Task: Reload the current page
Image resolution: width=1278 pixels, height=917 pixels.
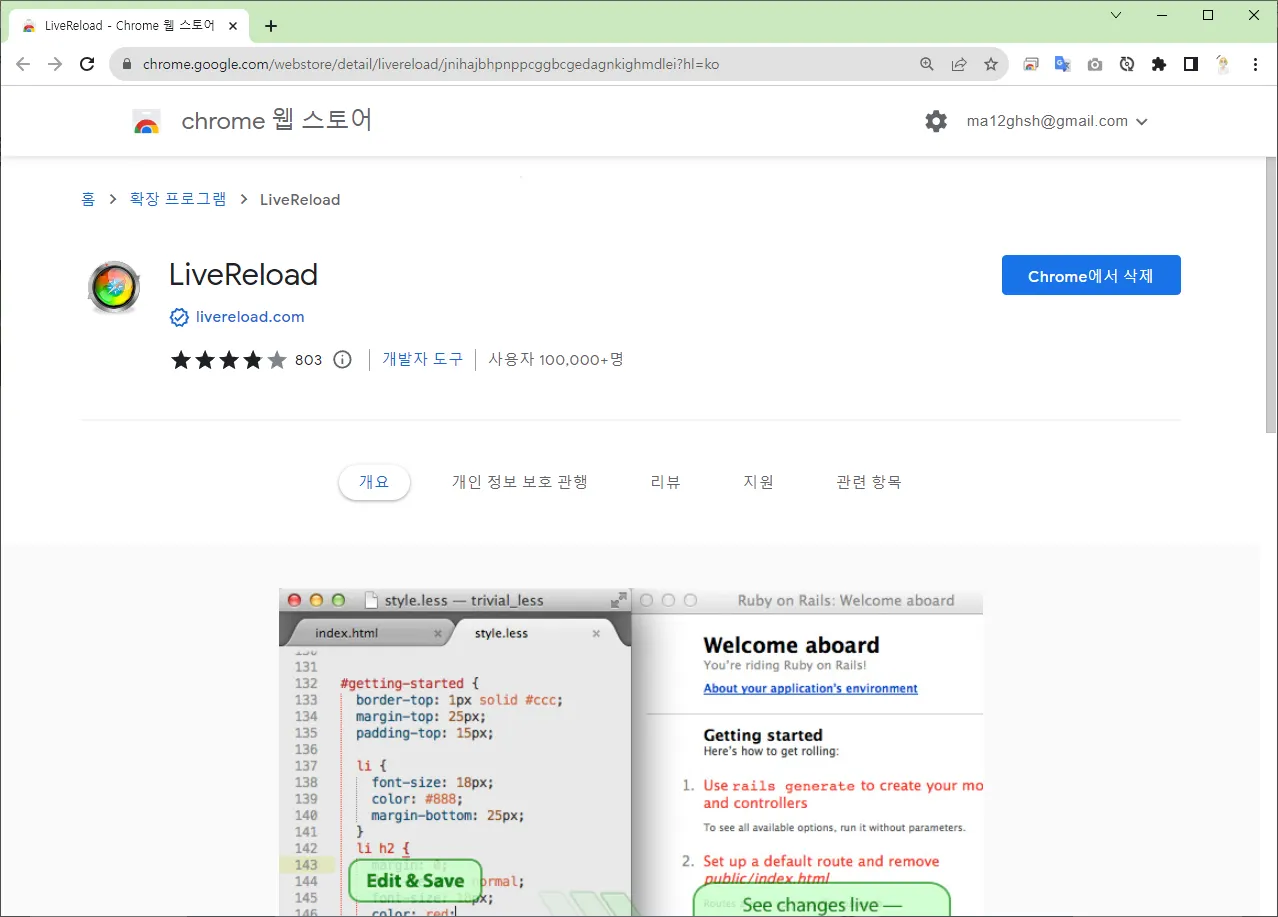Action: point(87,64)
